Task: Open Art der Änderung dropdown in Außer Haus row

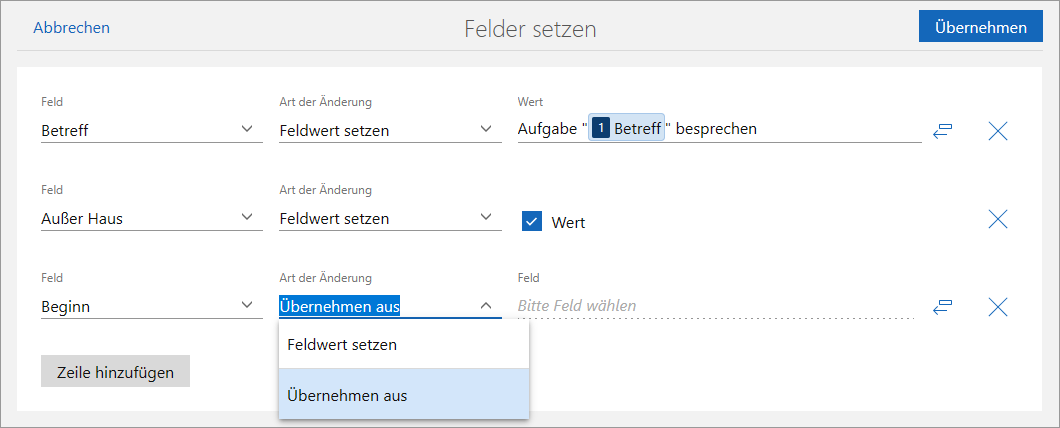Action: [x=389, y=218]
